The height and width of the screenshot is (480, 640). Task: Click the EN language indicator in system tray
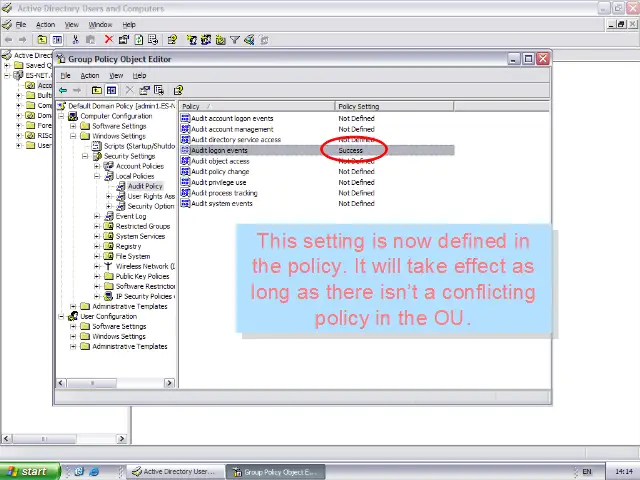(587, 471)
